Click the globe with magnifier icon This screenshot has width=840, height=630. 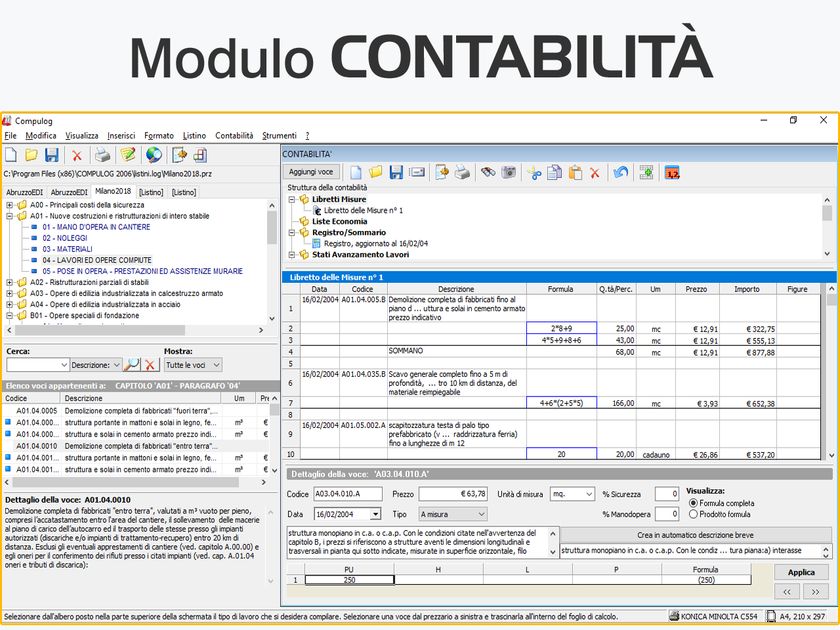pyautogui.click(x=154, y=155)
